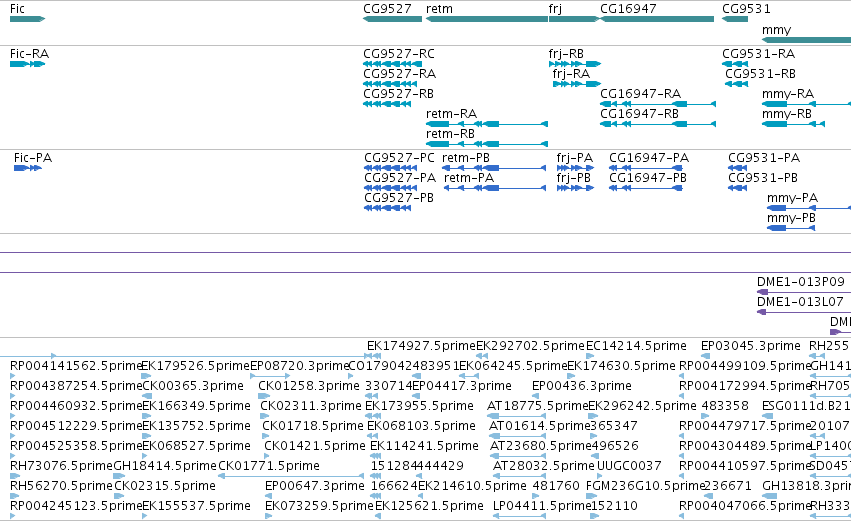Click EST EP08720.3prime
The height and width of the screenshot is (521, 851).
pyautogui.click(x=300, y=366)
